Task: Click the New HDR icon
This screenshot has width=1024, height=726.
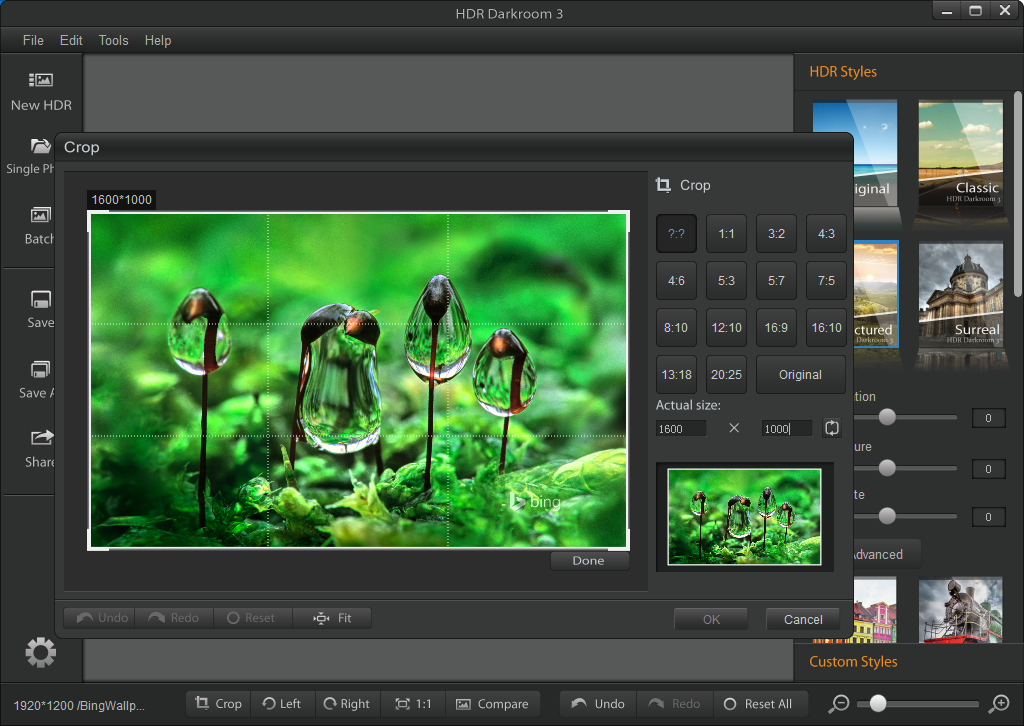Action: 40,80
